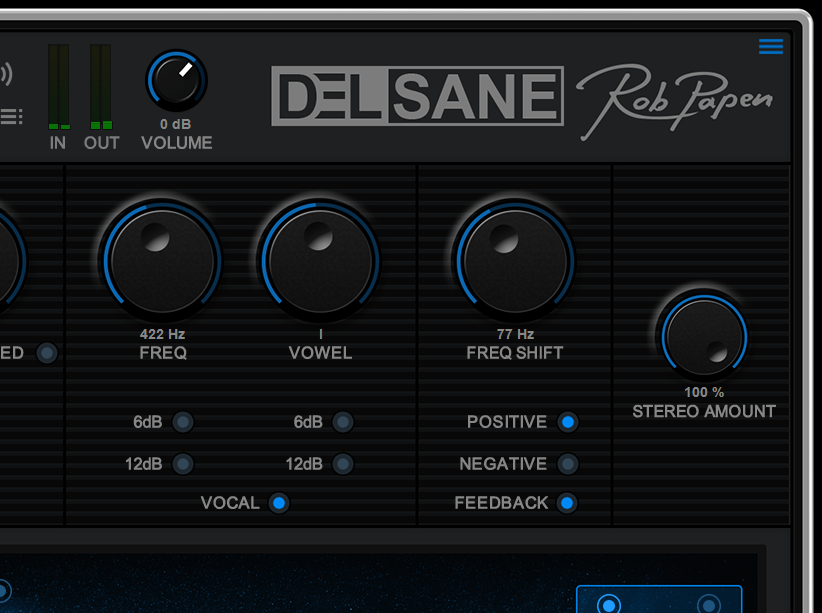This screenshot has width=822, height=613.
Task: Click the 'POSITIVE' label text
Action: [x=507, y=422]
